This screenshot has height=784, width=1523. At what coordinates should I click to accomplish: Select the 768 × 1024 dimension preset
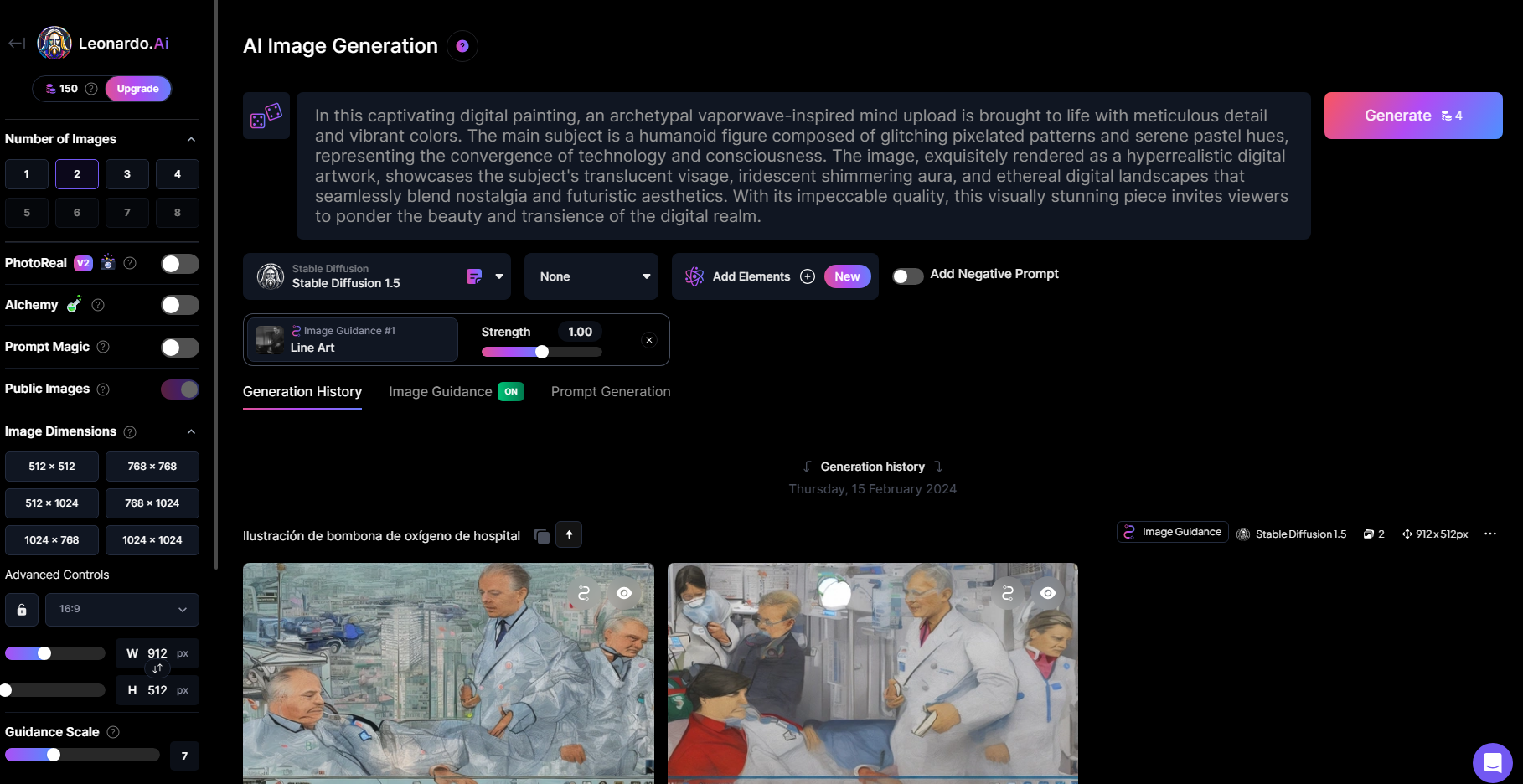[x=152, y=503]
